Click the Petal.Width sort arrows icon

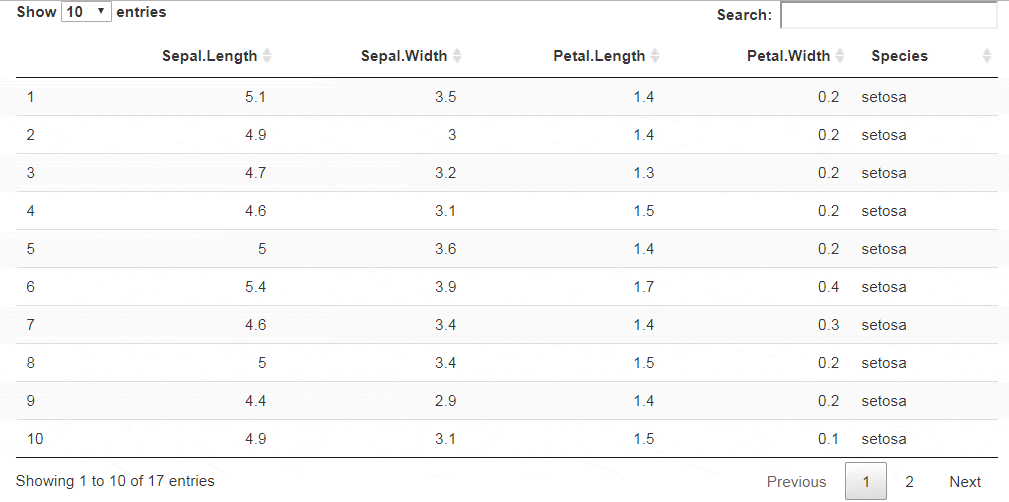(840, 56)
